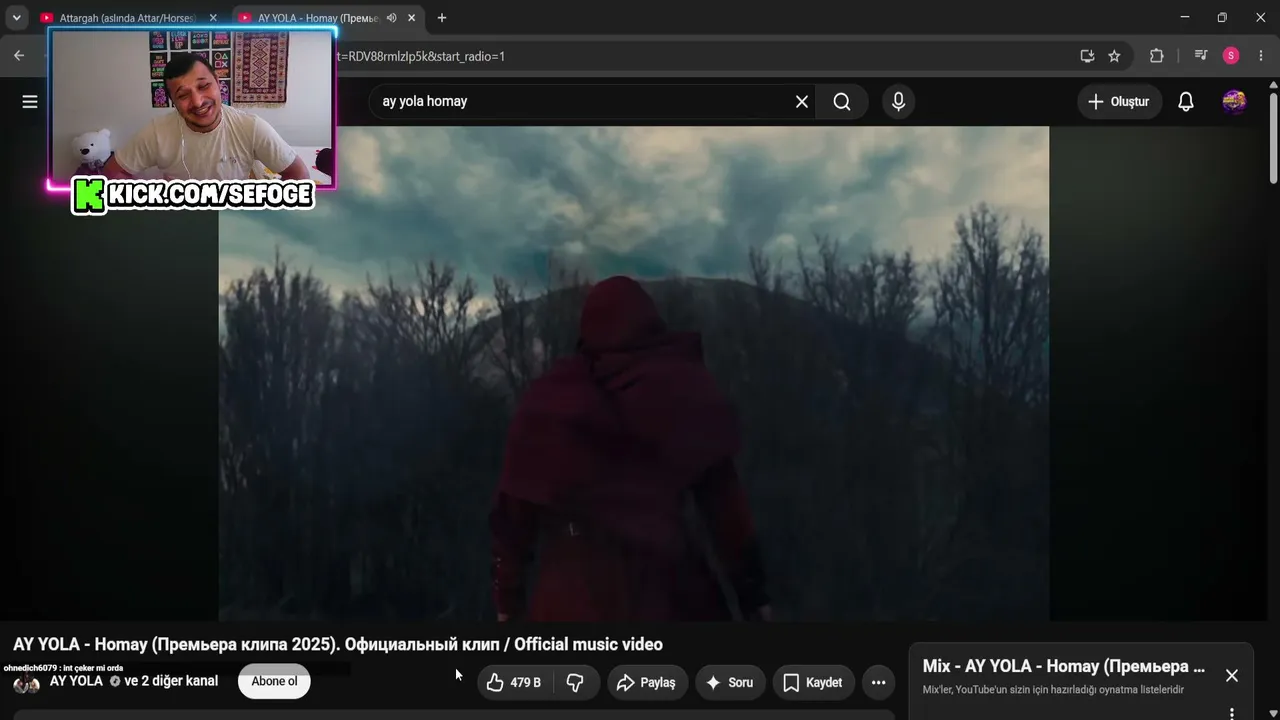Restore down the browser window
The width and height of the screenshot is (1280, 720).
click(1222, 18)
